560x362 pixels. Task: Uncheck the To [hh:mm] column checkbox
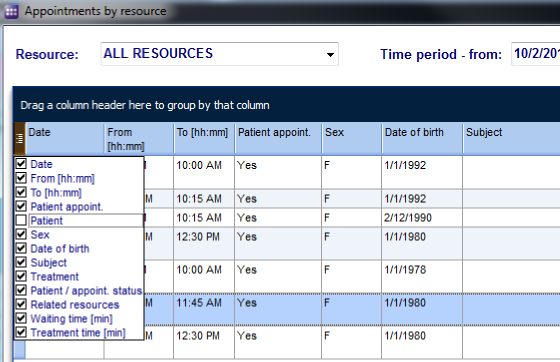(21, 192)
